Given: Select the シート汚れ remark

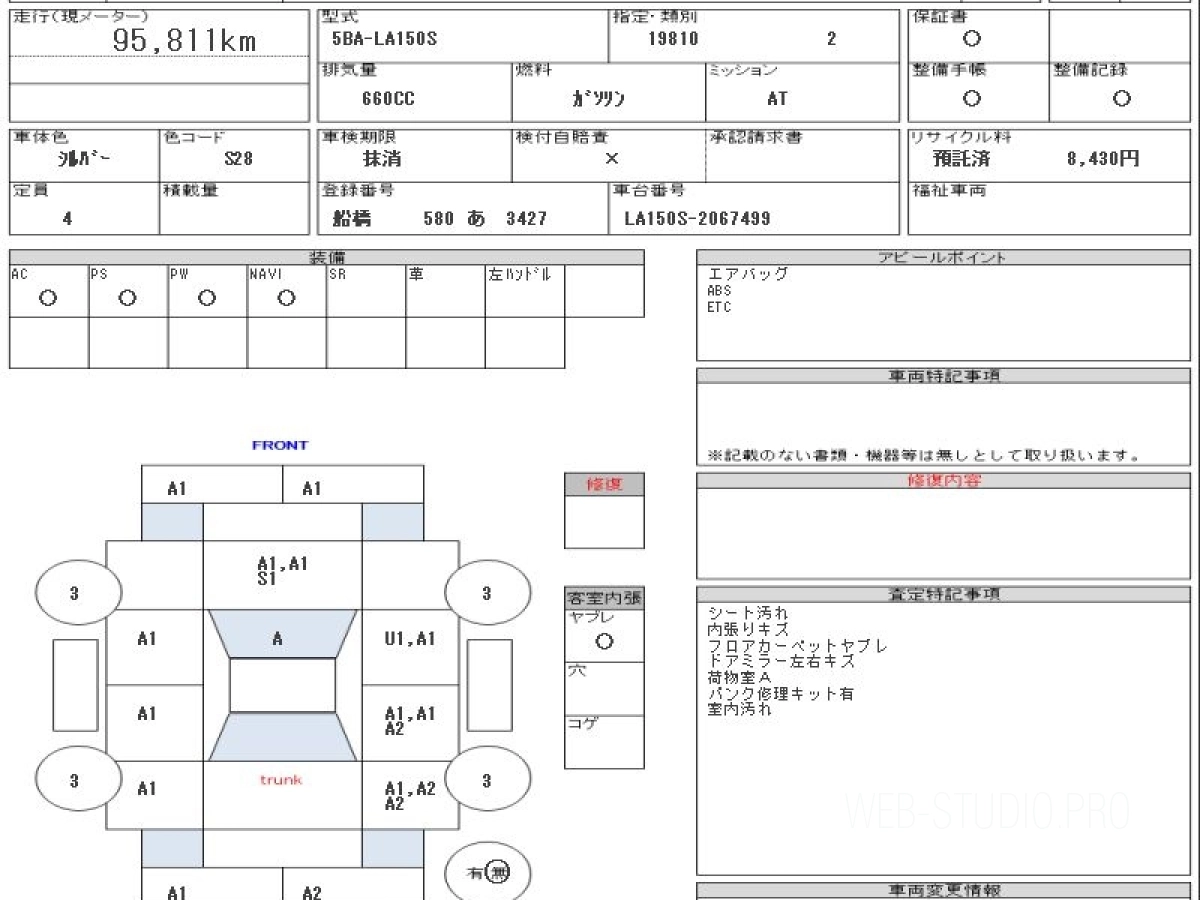Looking at the screenshot, I should 747,612.
